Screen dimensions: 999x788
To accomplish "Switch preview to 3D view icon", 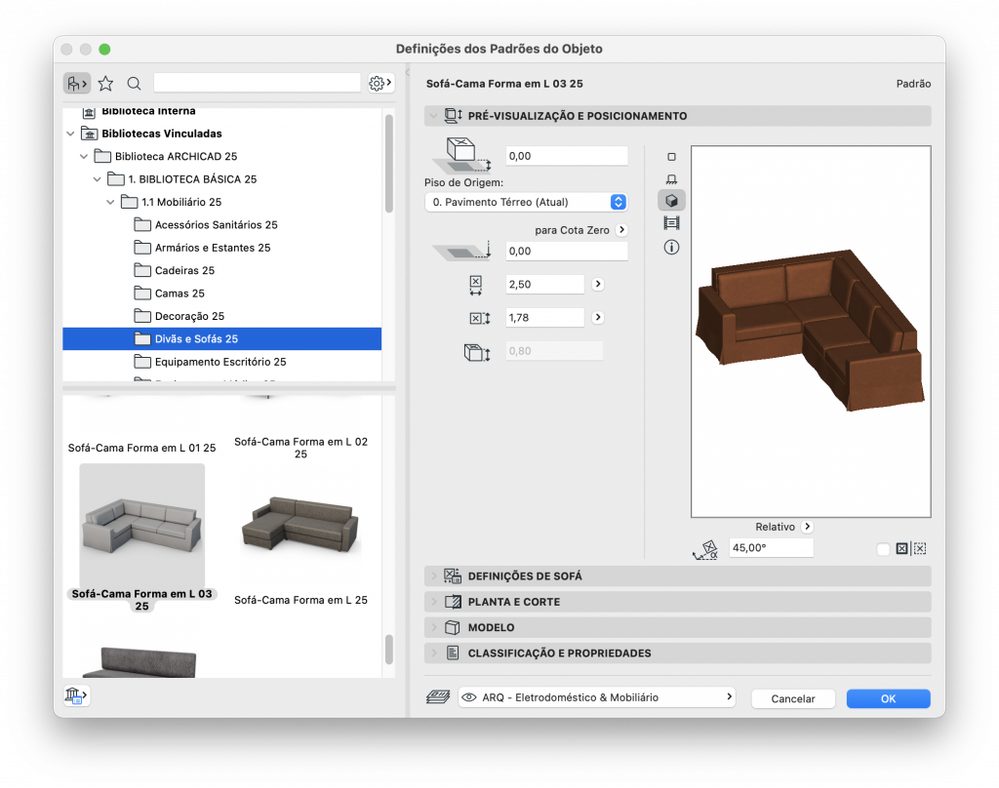I will pos(671,201).
